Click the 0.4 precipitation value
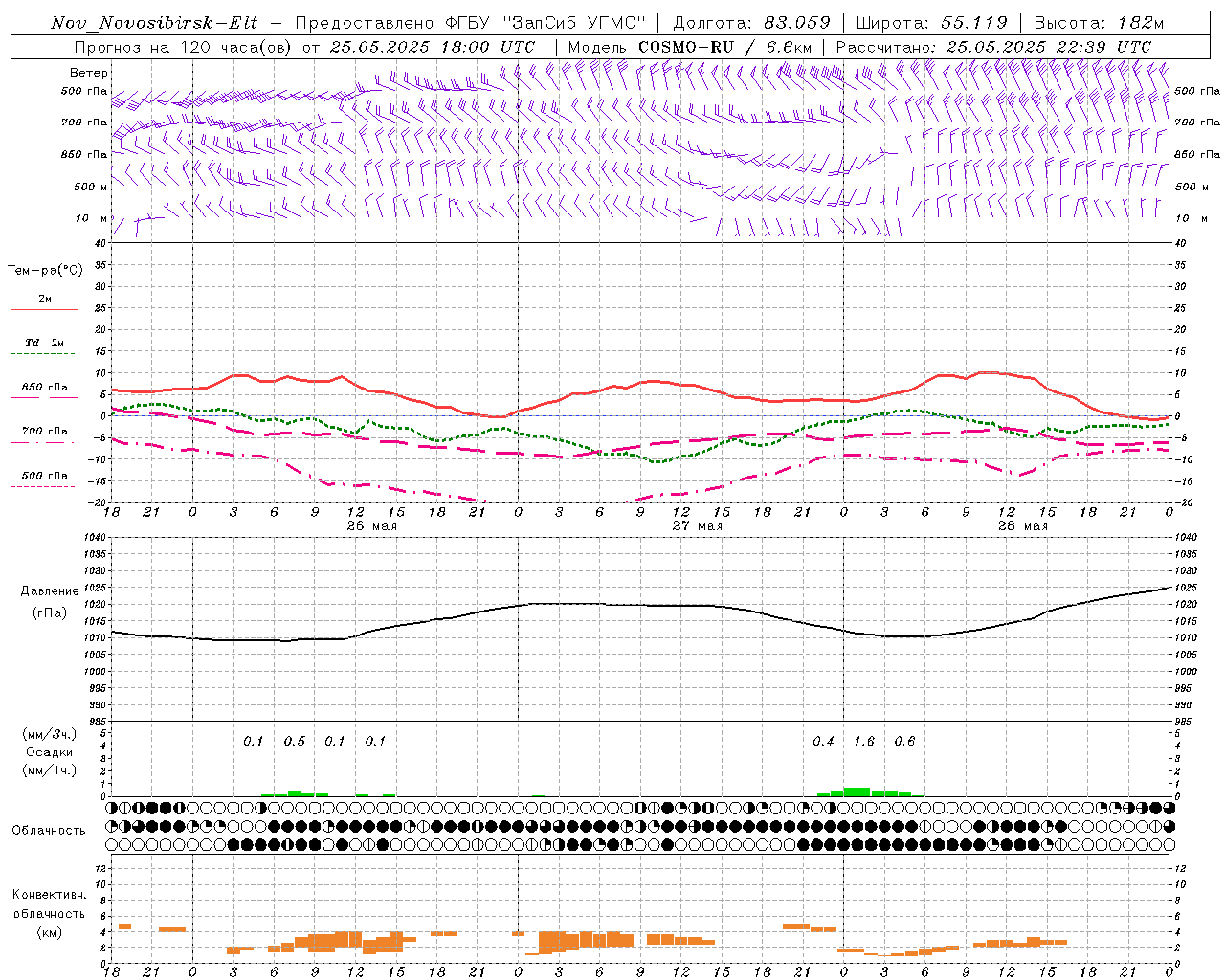 pos(823,742)
